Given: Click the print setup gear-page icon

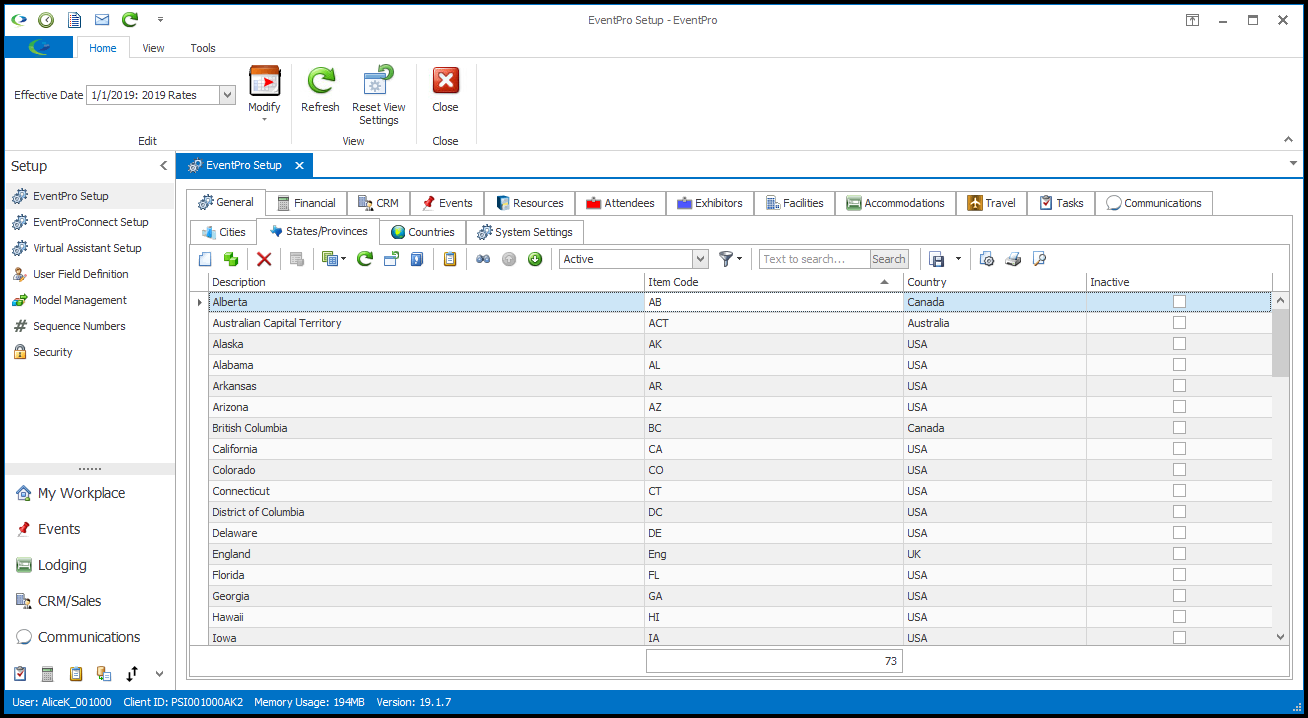Looking at the screenshot, I should [987, 259].
